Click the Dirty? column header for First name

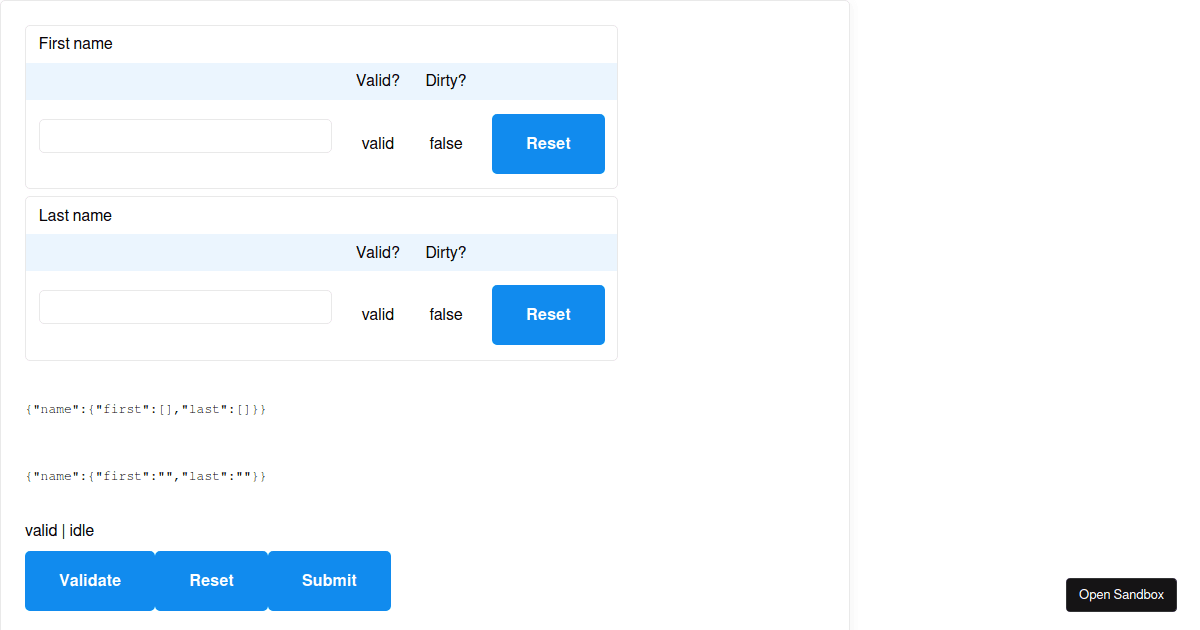[x=445, y=80]
